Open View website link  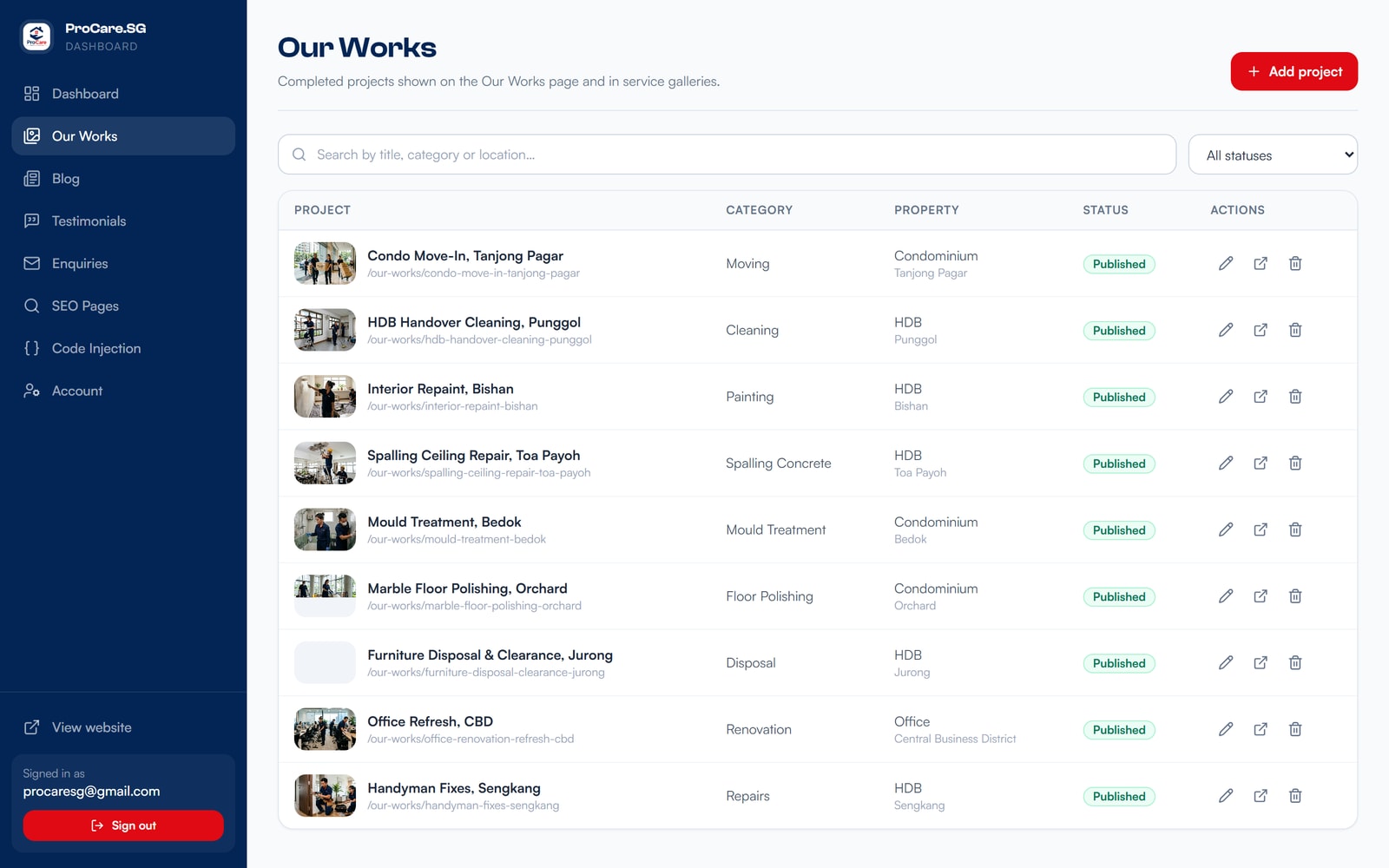click(123, 727)
